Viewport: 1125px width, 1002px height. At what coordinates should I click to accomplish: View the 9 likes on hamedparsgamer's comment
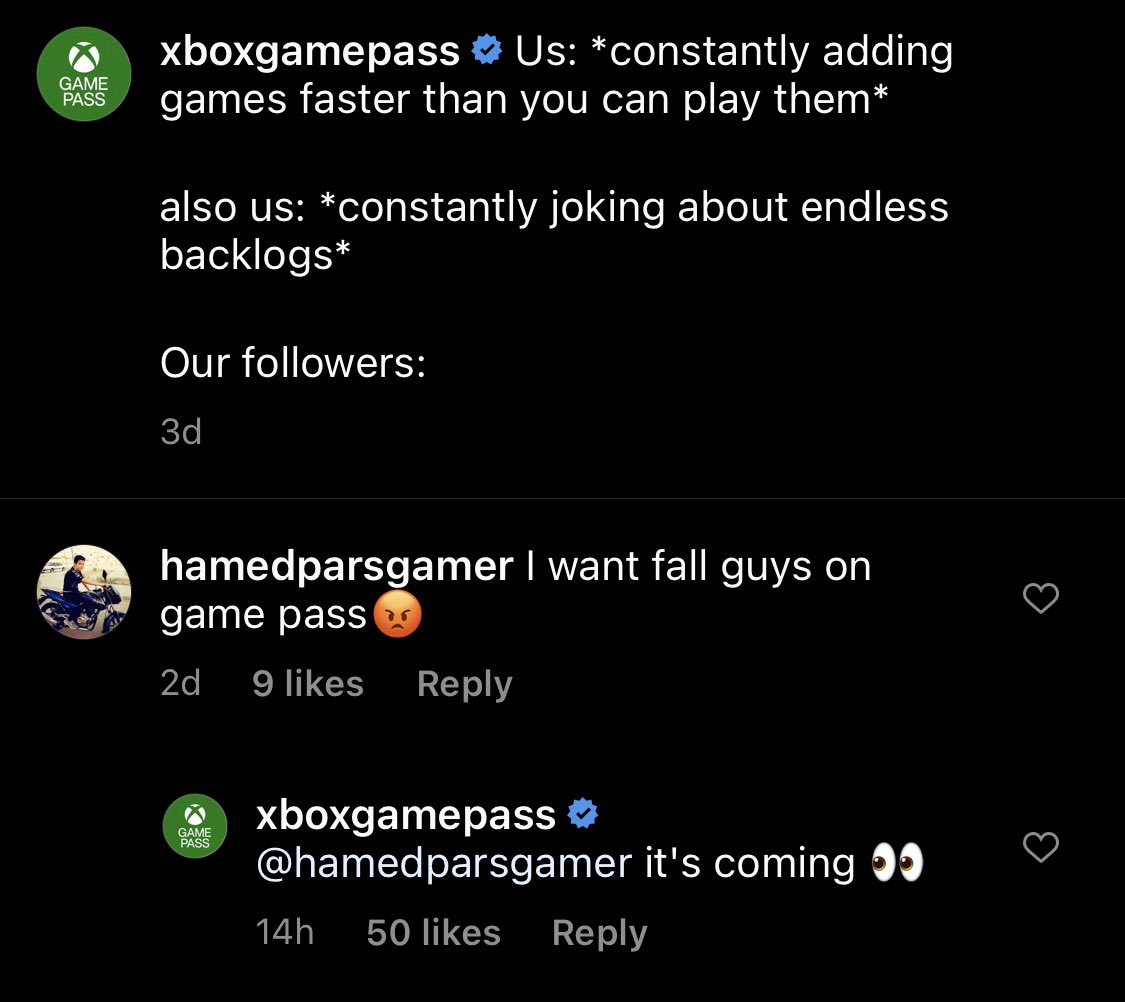(308, 684)
